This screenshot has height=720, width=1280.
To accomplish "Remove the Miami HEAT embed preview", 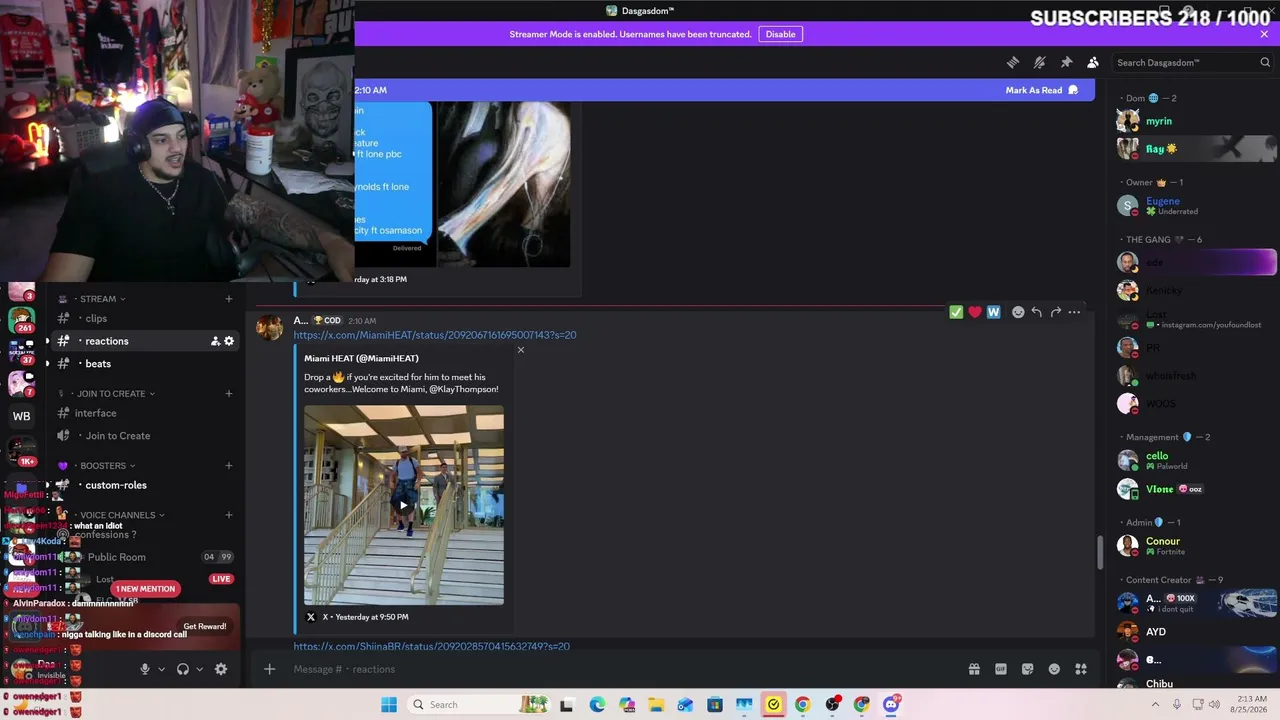I will tap(520, 350).
